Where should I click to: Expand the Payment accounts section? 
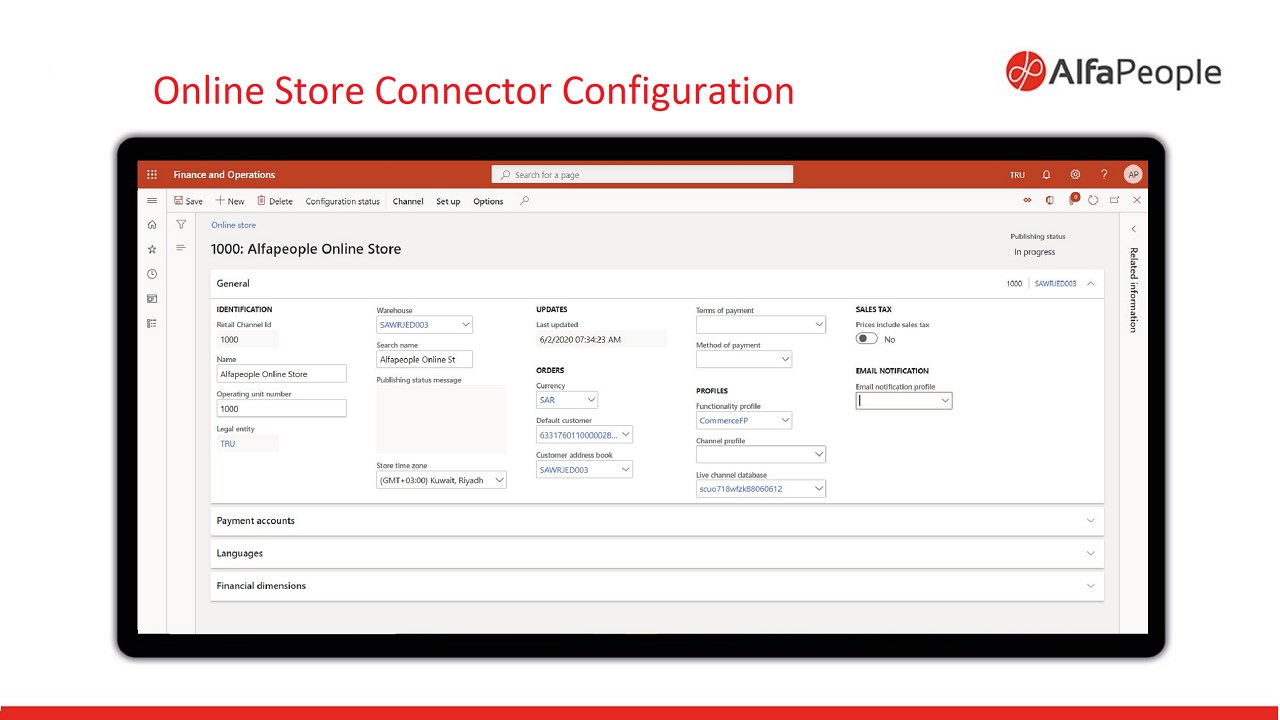pyautogui.click(x=657, y=521)
